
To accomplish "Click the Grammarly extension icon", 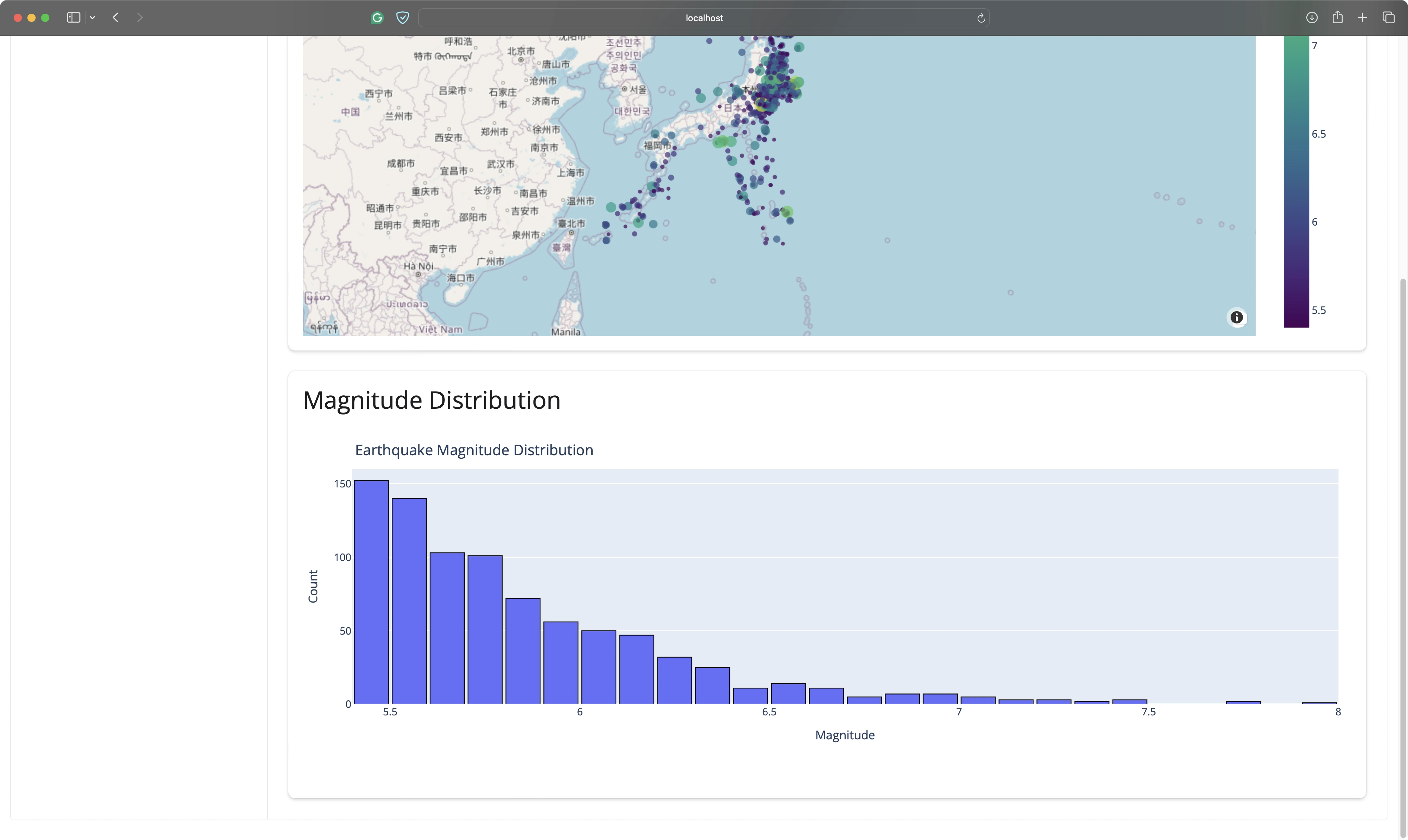I will (377, 17).
